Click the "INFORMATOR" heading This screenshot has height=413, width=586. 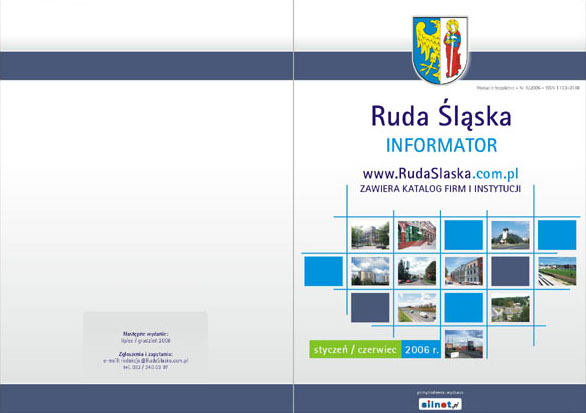tap(441, 145)
